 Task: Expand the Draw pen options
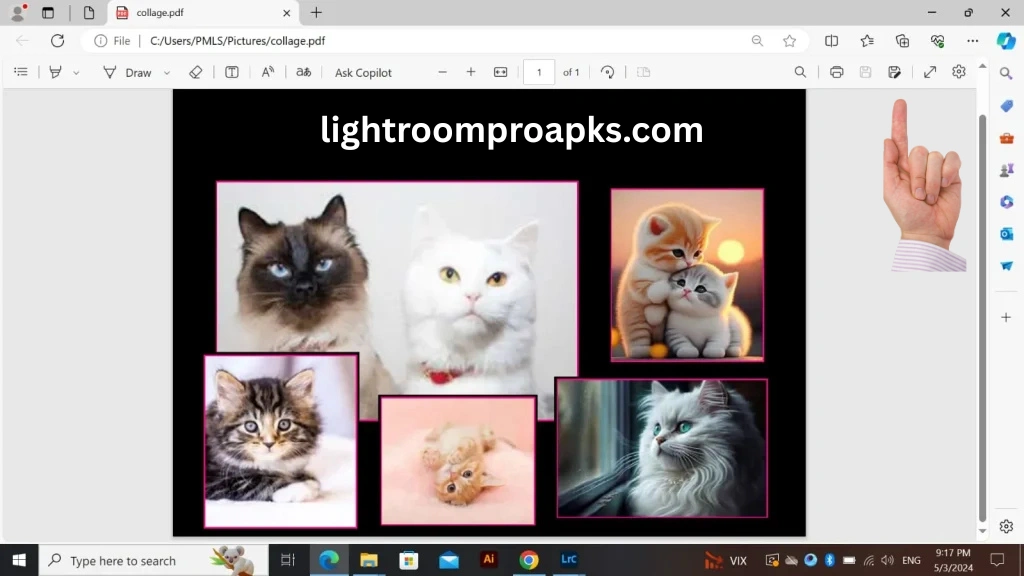point(165,72)
